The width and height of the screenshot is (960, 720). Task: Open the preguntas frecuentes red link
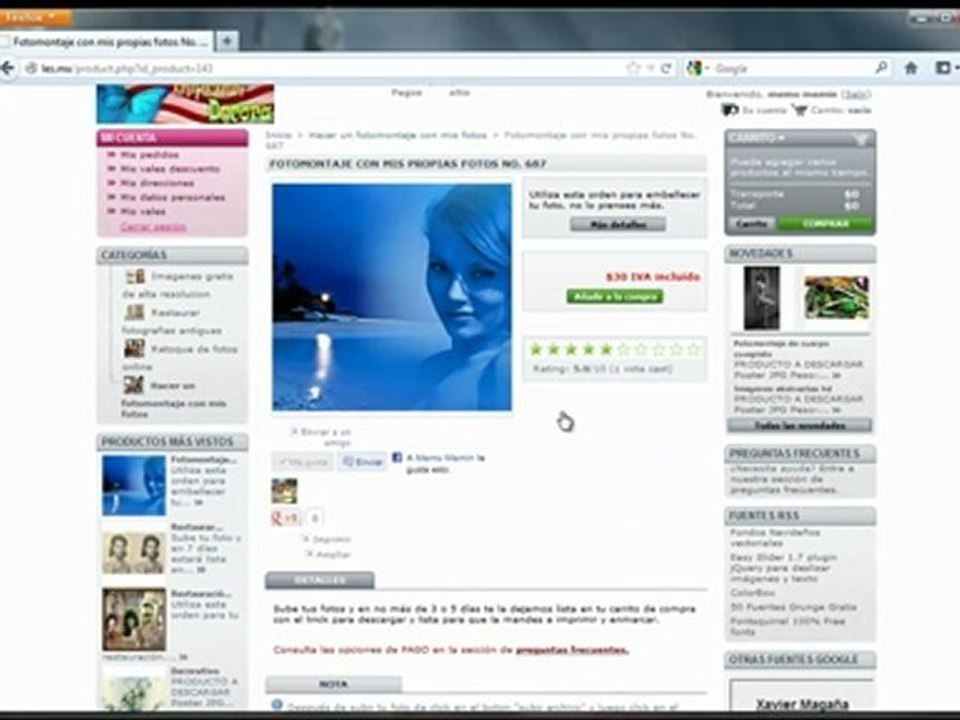(x=572, y=650)
